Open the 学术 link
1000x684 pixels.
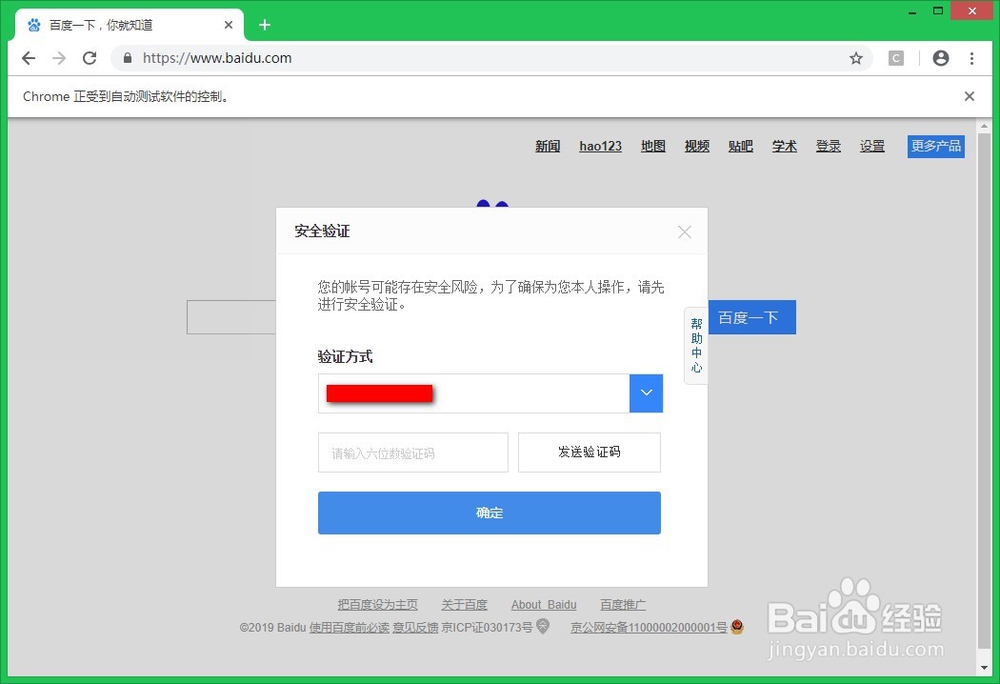click(784, 146)
